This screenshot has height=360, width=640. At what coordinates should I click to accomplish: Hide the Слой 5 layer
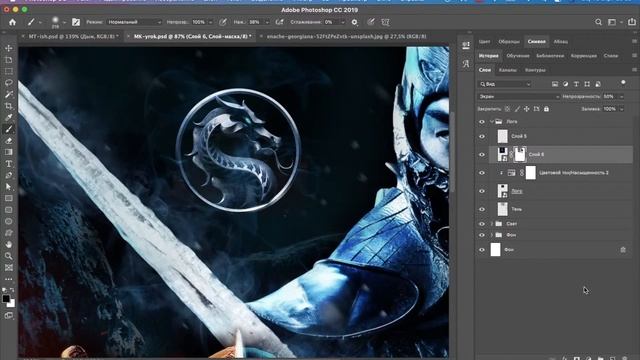click(482, 136)
